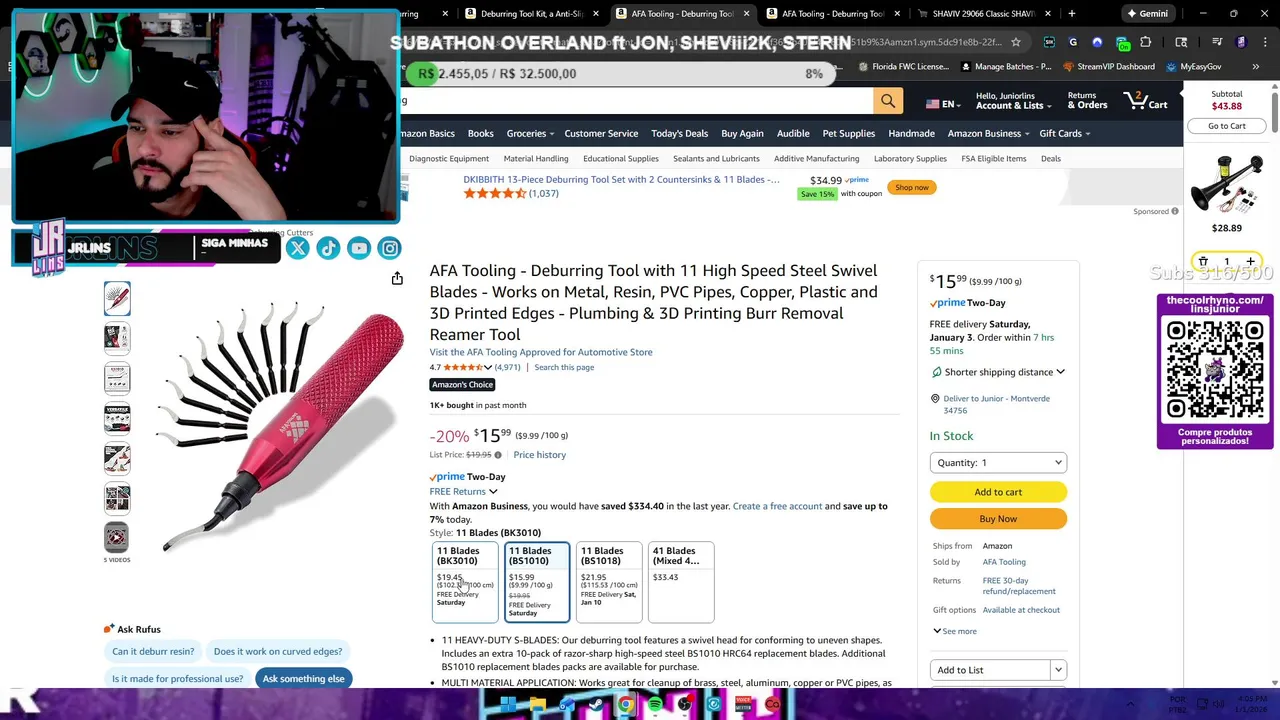1280x720 pixels.
Task: Ask Rufus: Can it deburr resin?
Action: coord(153,651)
